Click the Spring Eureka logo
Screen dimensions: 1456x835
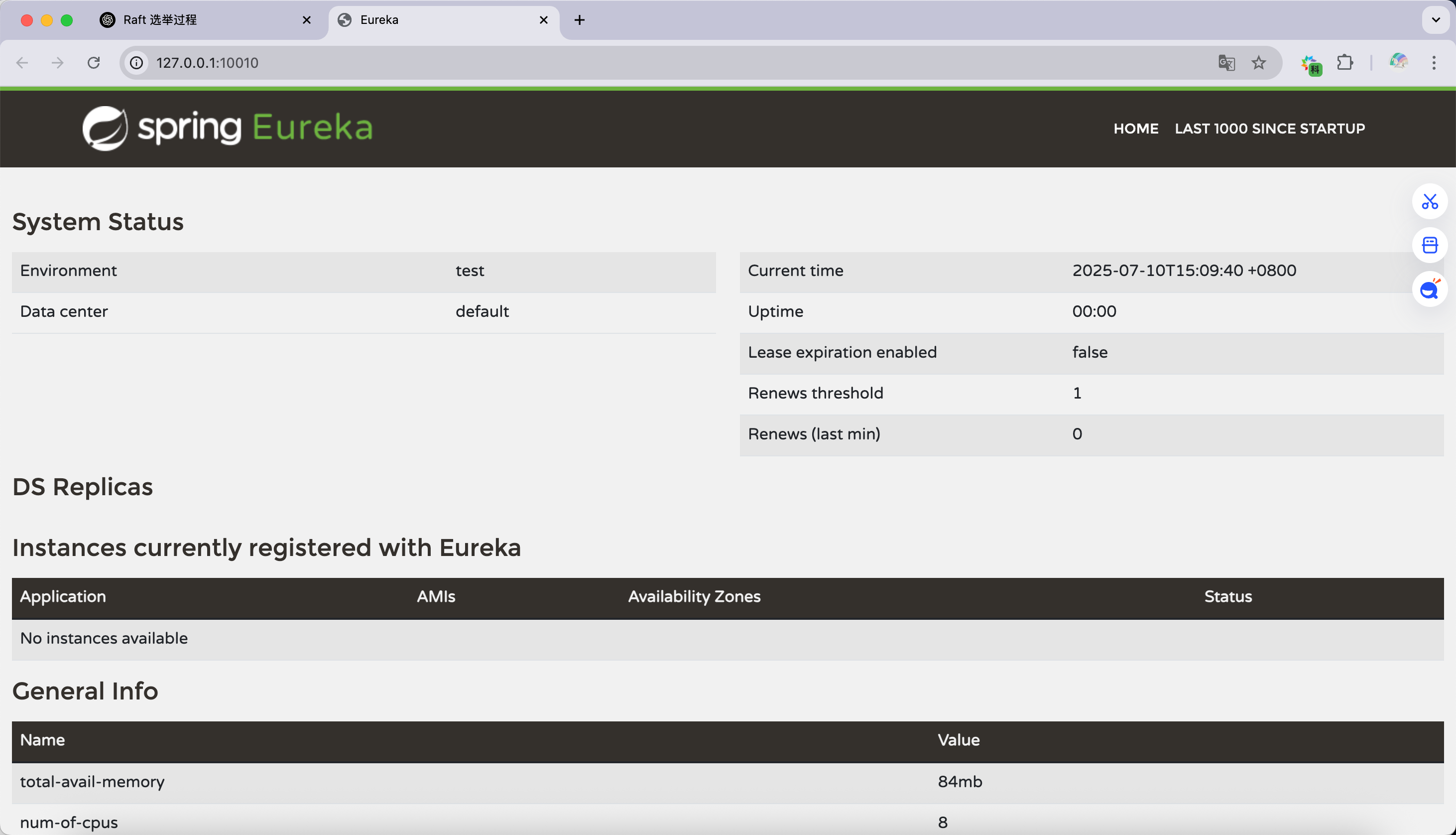click(x=228, y=128)
